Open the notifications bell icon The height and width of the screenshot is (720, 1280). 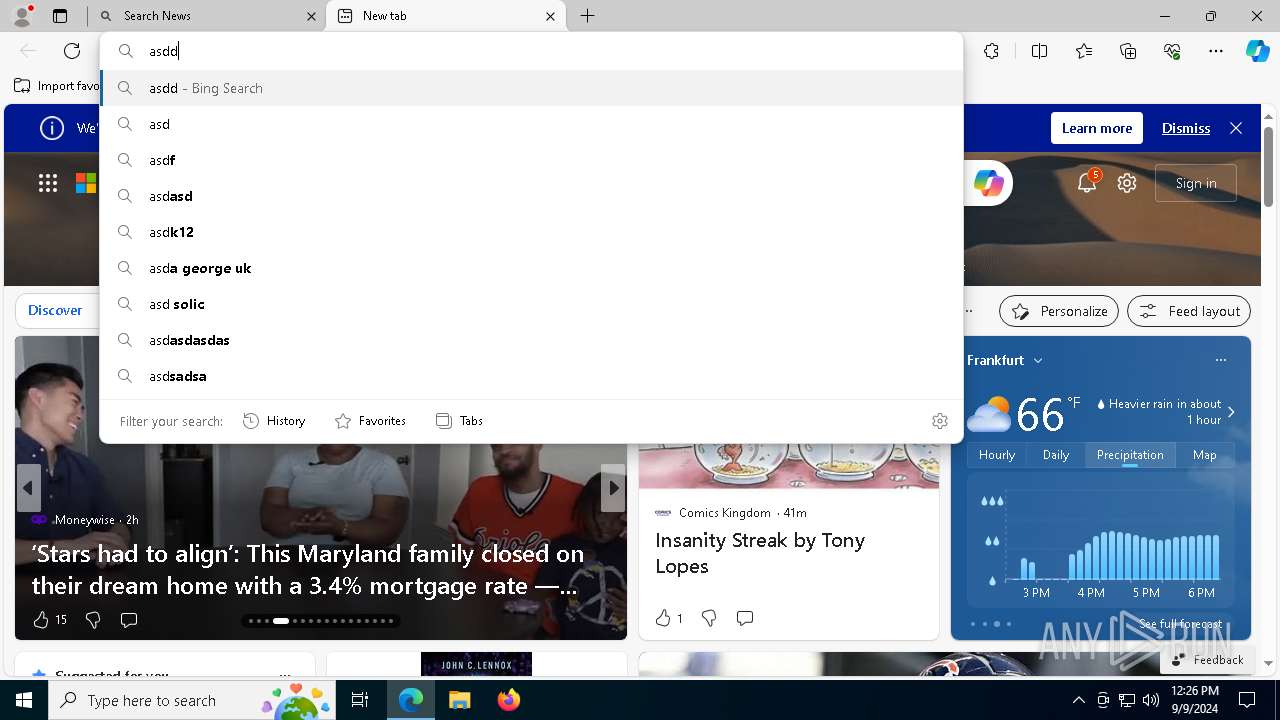tap(1087, 183)
